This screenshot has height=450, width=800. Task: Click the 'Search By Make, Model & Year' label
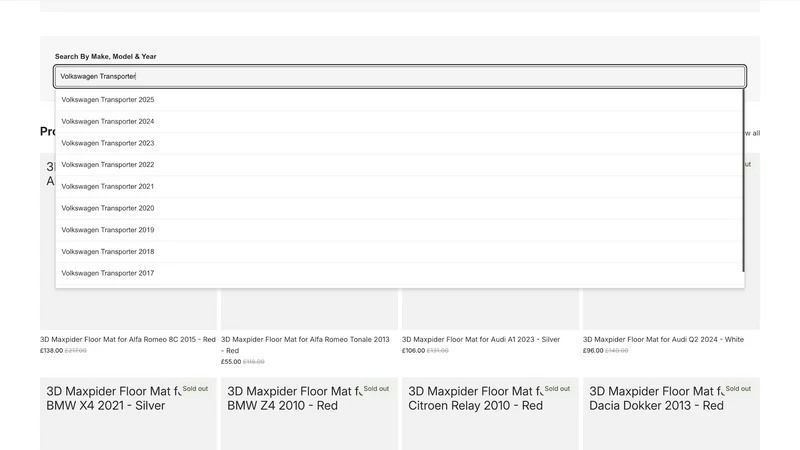(x=106, y=57)
